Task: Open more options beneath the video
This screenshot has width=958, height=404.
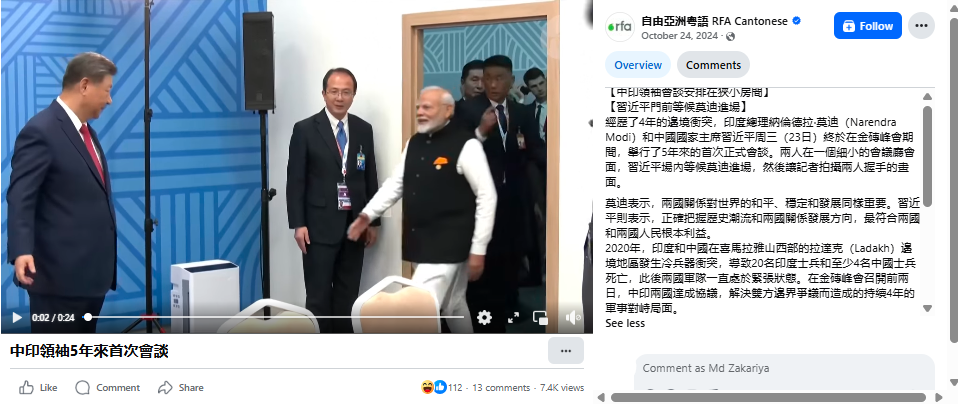Action: pos(566,351)
